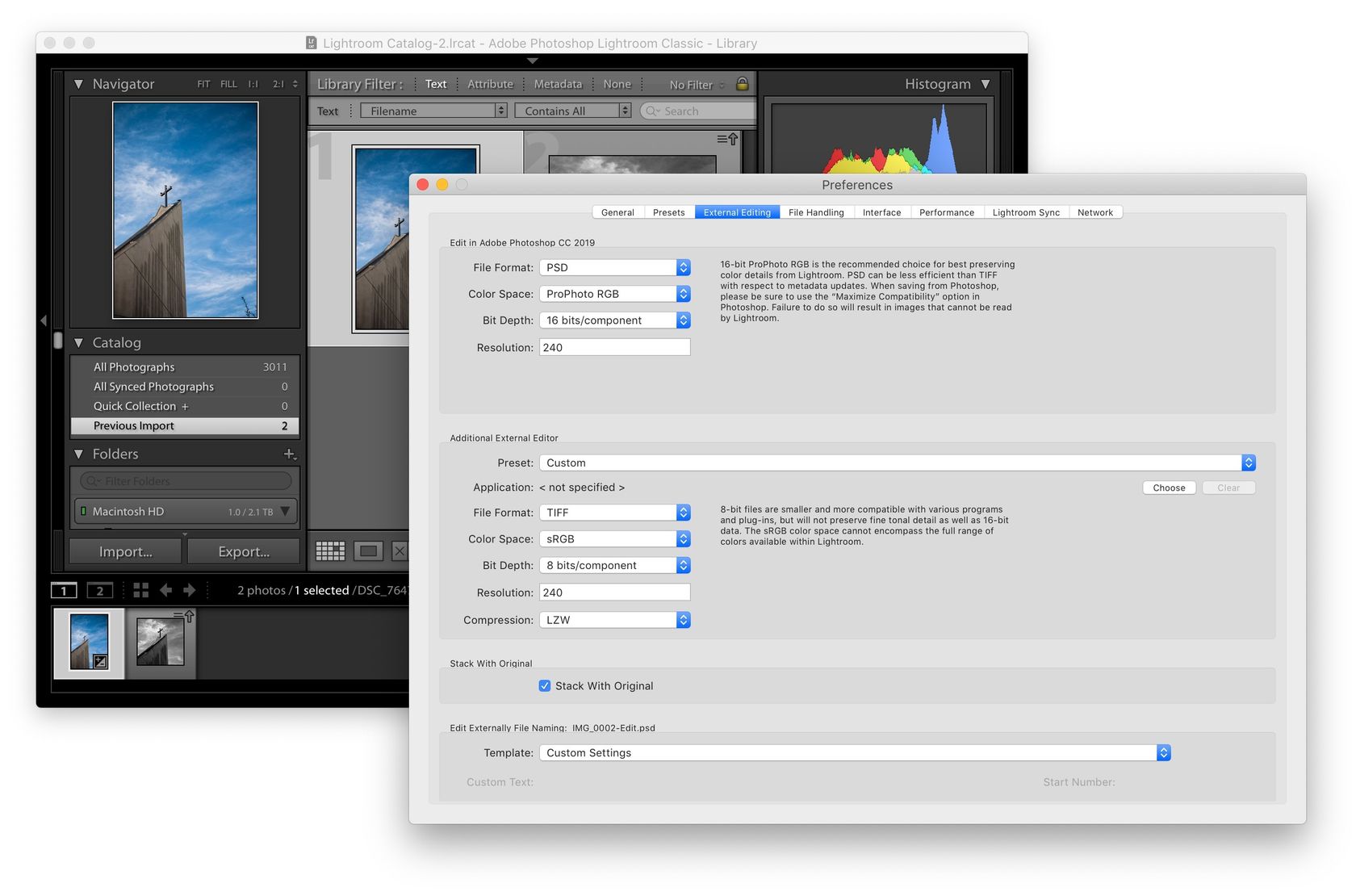Open grid shortcut icon in filmstrip bar
The image size is (1356, 896).
click(x=140, y=590)
